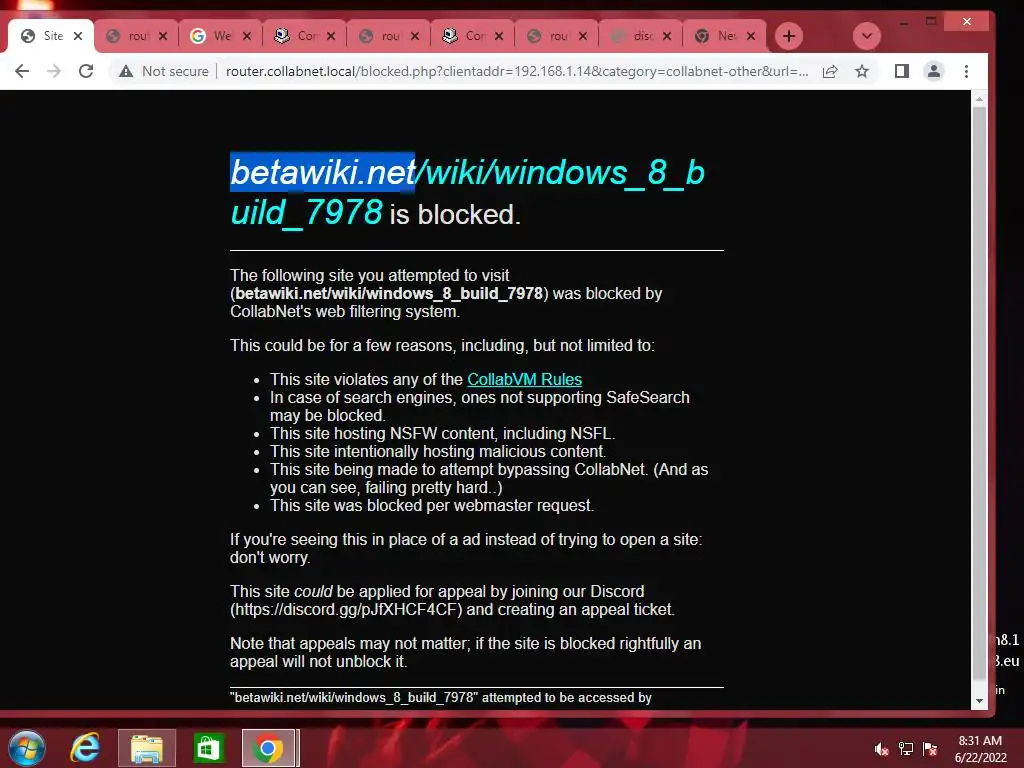The image size is (1024, 768).
Task: Click the forward navigation arrow
Action: [x=54, y=71]
